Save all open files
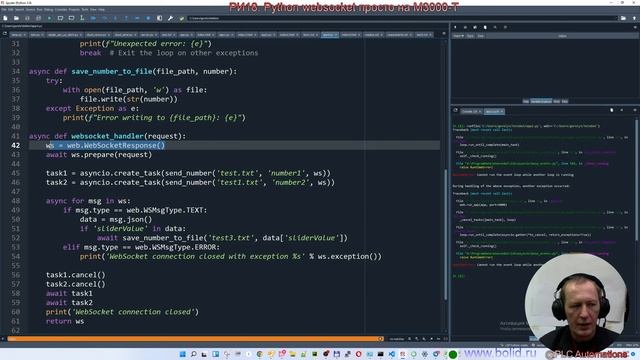640x360 pixels. coord(38,18)
